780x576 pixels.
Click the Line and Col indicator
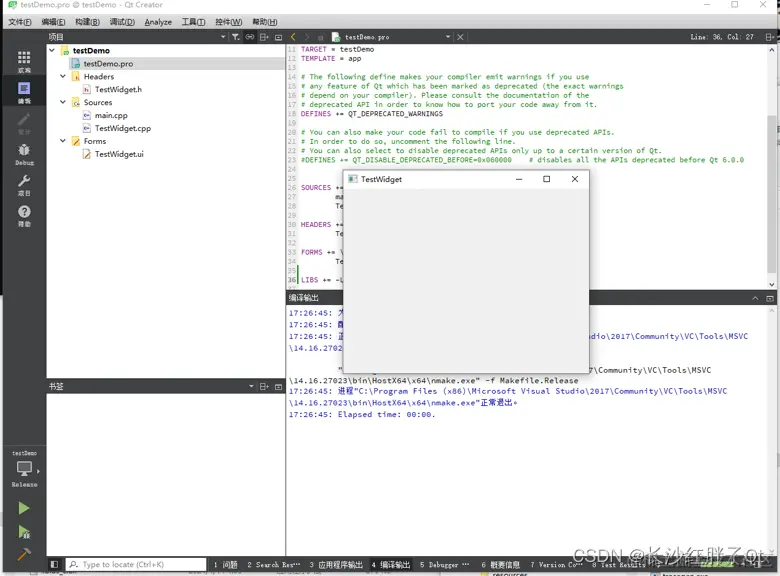[x=722, y=37]
